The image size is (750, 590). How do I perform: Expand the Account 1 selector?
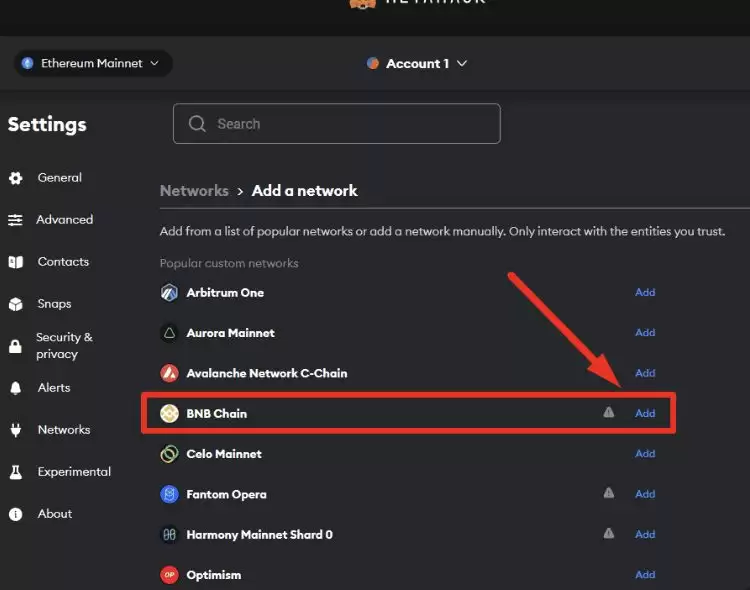click(417, 63)
